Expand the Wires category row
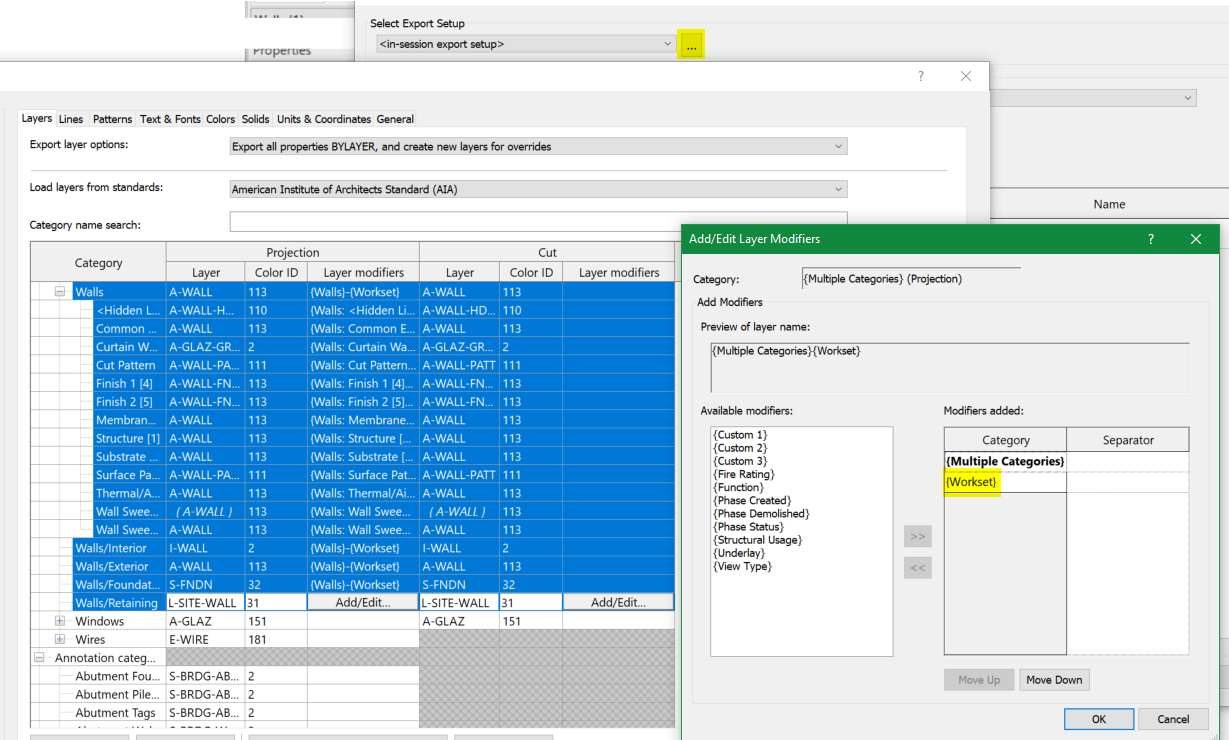 [x=60, y=639]
